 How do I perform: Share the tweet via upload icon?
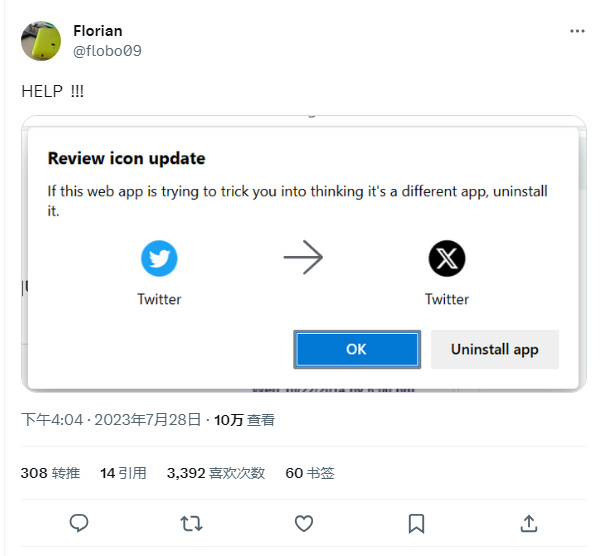pos(529,523)
